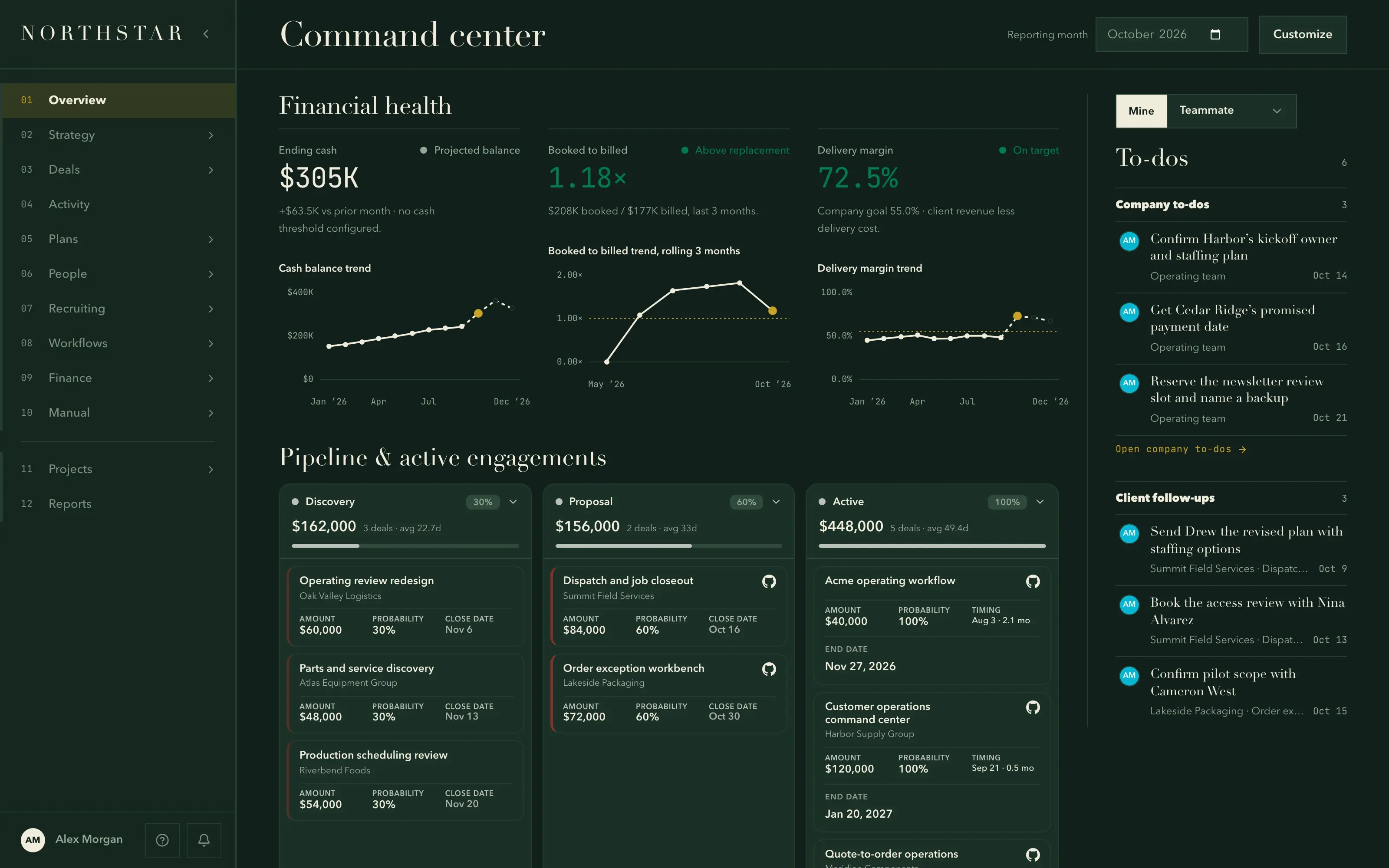Open the Activity nav item
The image size is (1389, 868).
118,204
